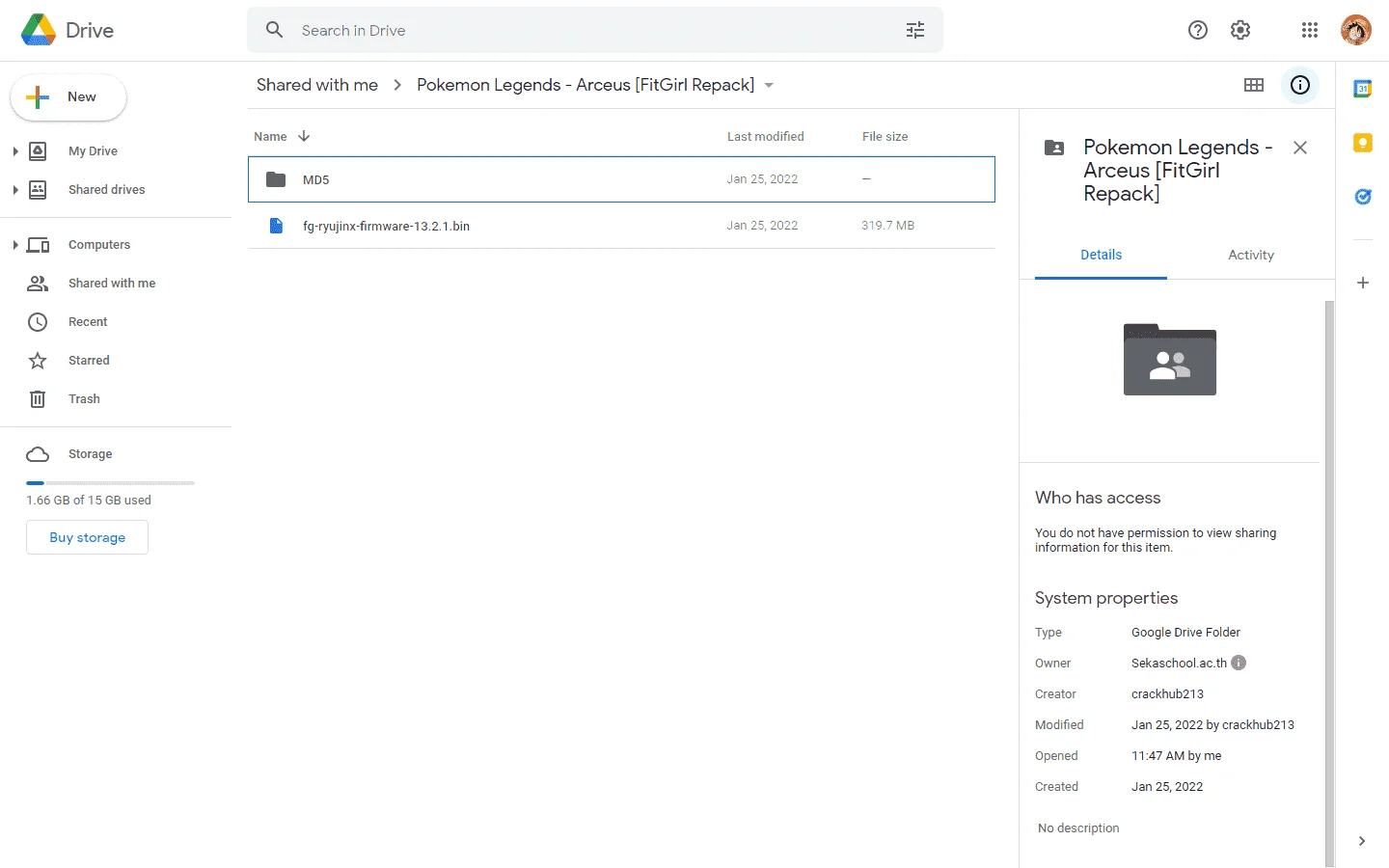This screenshot has height=868, width=1389.
Task: Click the Computers device icon
Action: [39, 245]
